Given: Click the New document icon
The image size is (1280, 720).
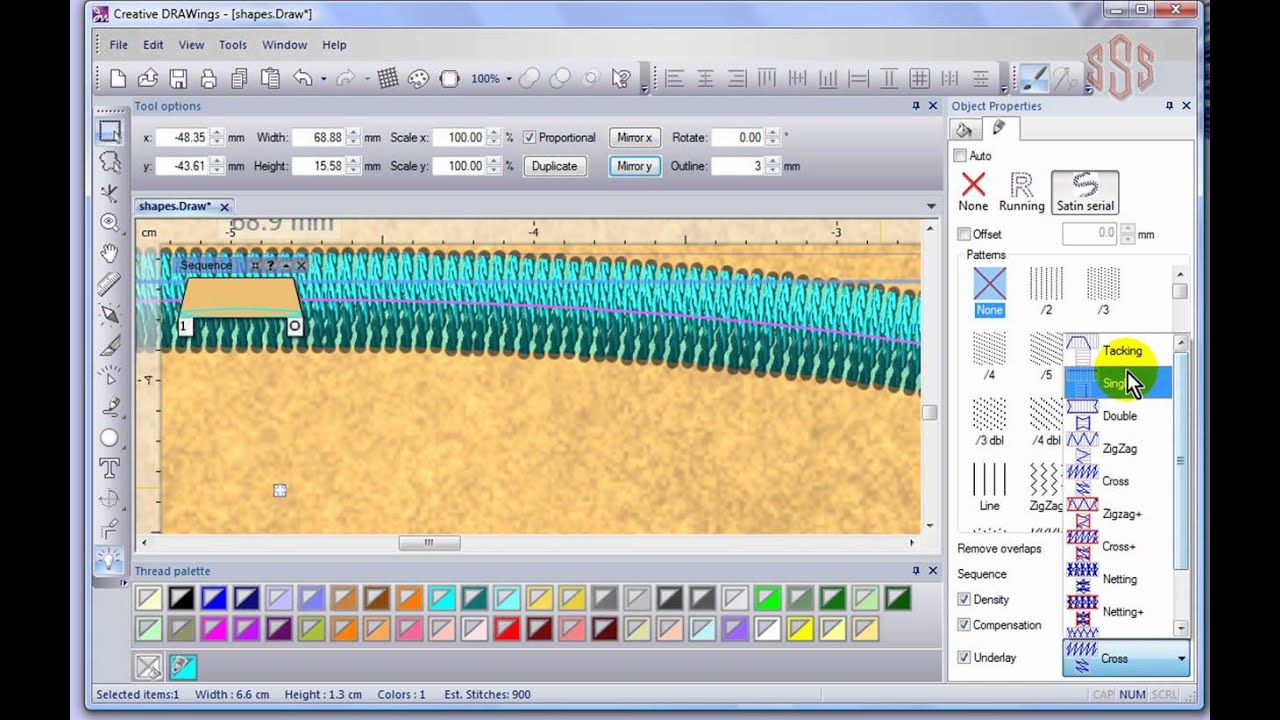Looking at the screenshot, I should coord(117,78).
